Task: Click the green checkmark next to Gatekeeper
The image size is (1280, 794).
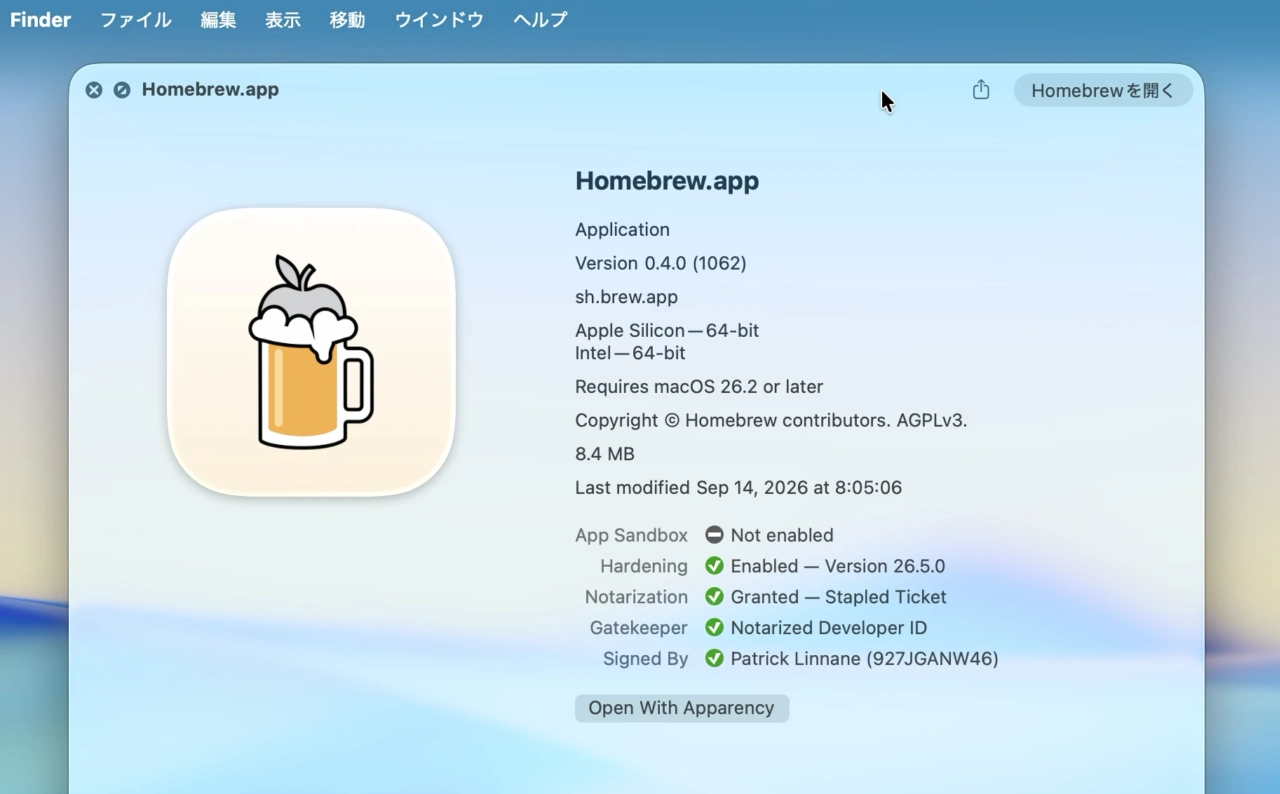Action: pyautogui.click(x=714, y=628)
